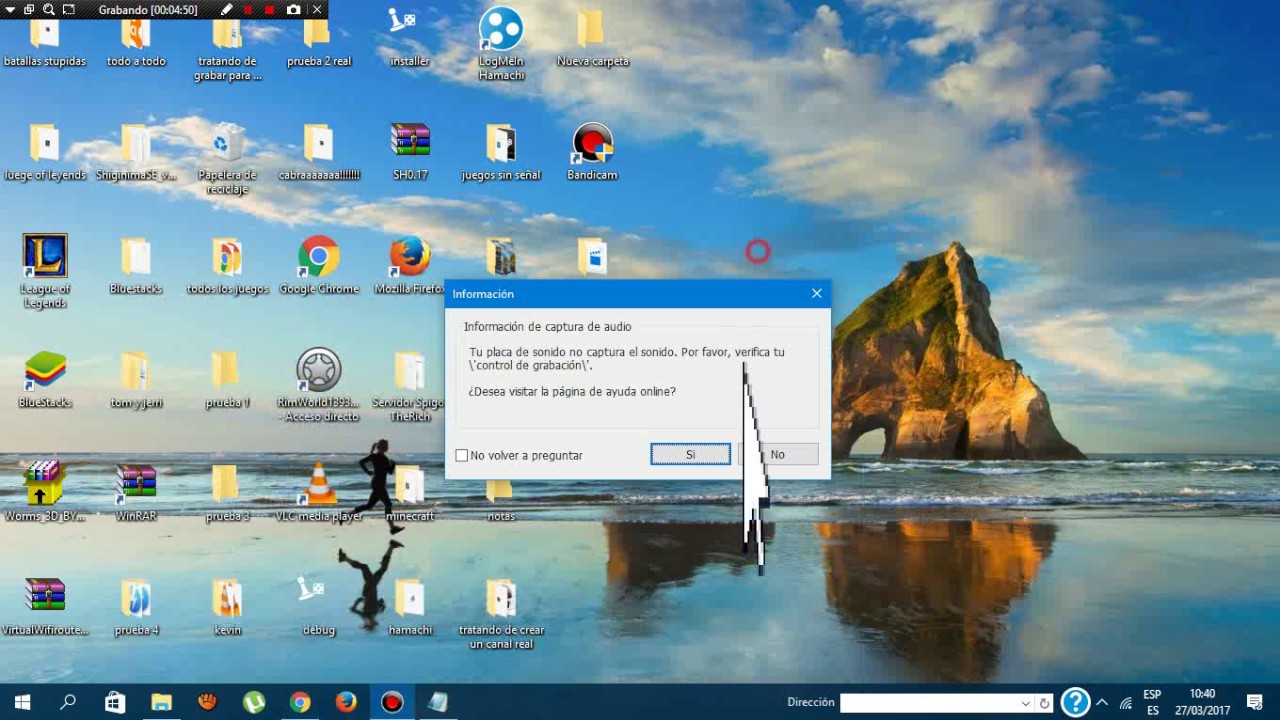
Task: Open clock showing 10:40 27/03/2017
Action: [x=1202, y=702]
